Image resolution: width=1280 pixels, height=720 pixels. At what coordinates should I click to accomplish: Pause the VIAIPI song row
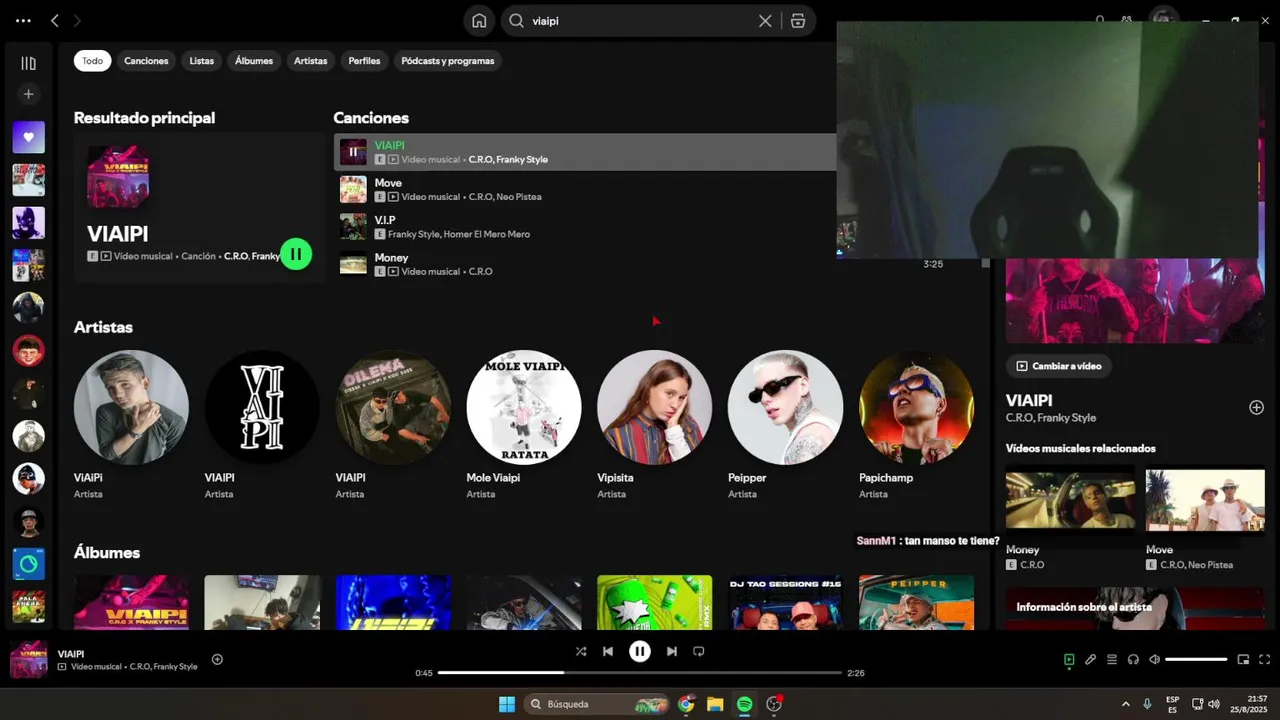point(353,152)
